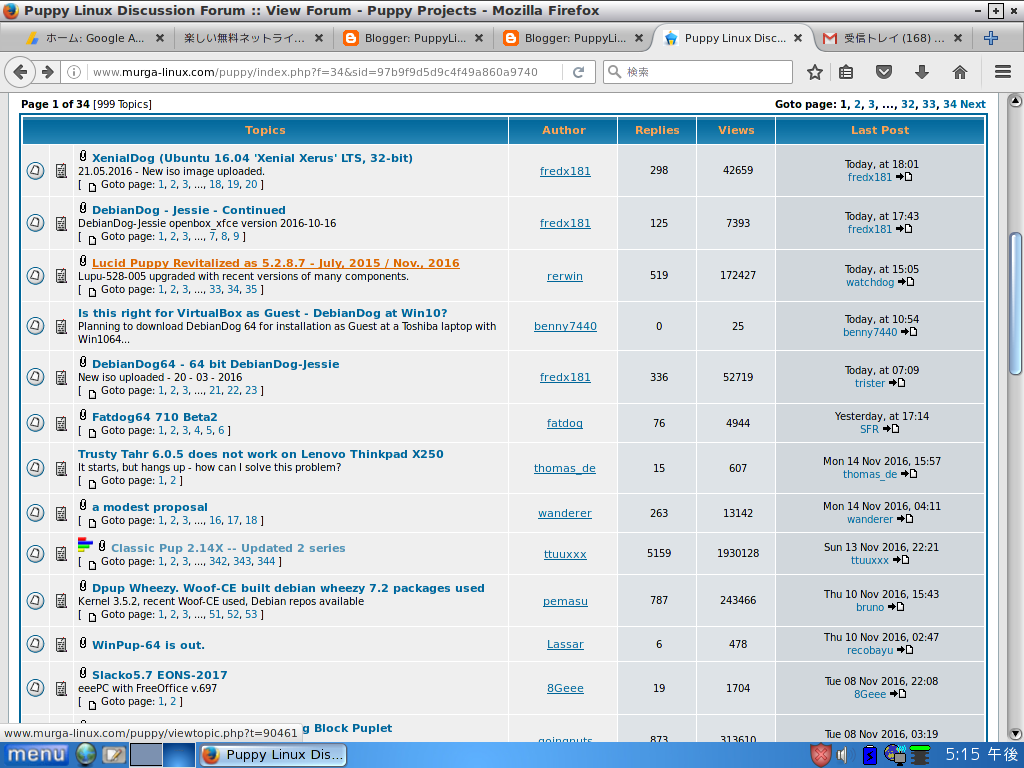Bookmark this page with the star icon
Viewport: 1024px width, 768px height.
point(814,72)
